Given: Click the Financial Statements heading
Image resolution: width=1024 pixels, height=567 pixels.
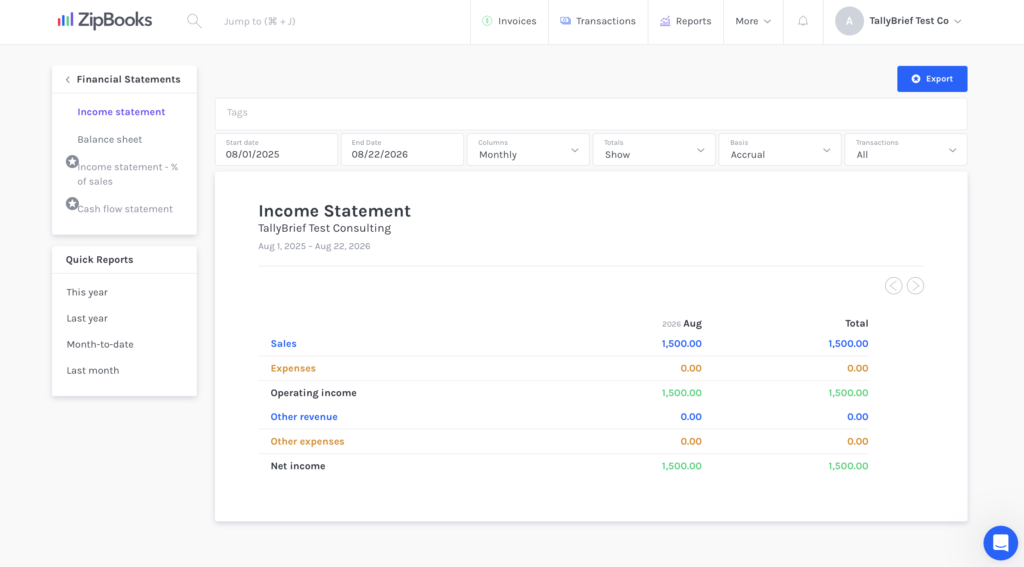Looking at the screenshot, I should (x=128, y=79).
